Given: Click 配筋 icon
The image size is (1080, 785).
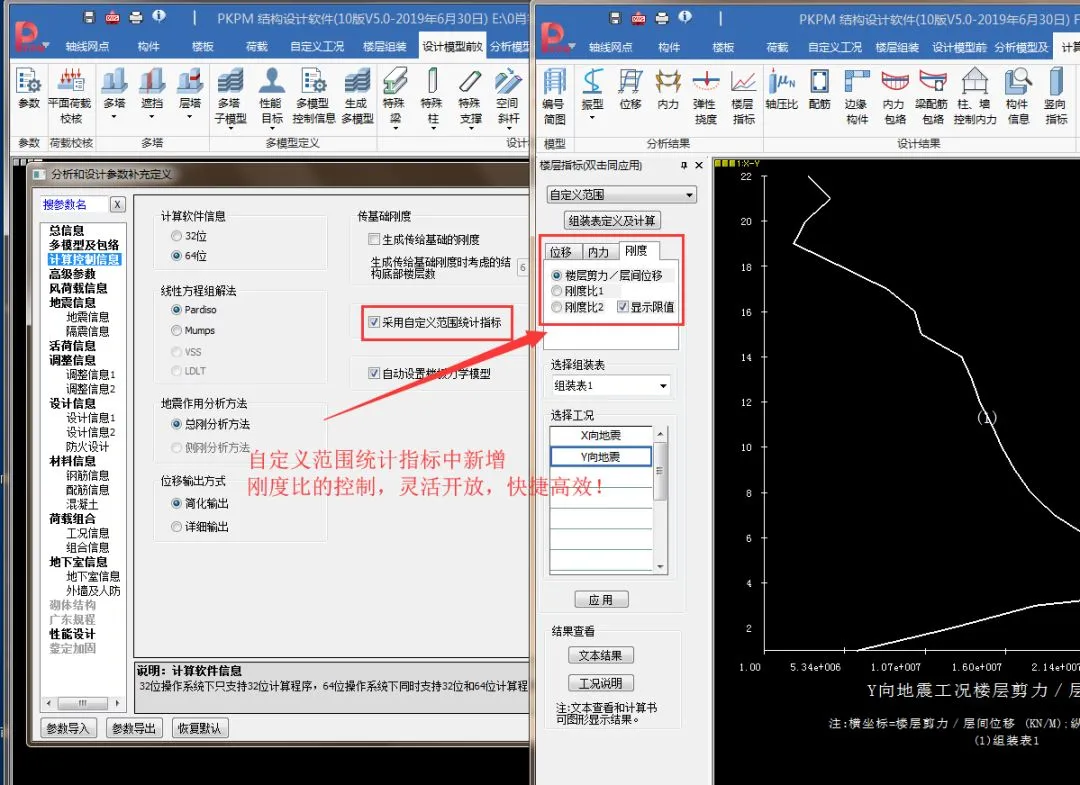Looking at the screenshot, I should click(x=819, y=90).
